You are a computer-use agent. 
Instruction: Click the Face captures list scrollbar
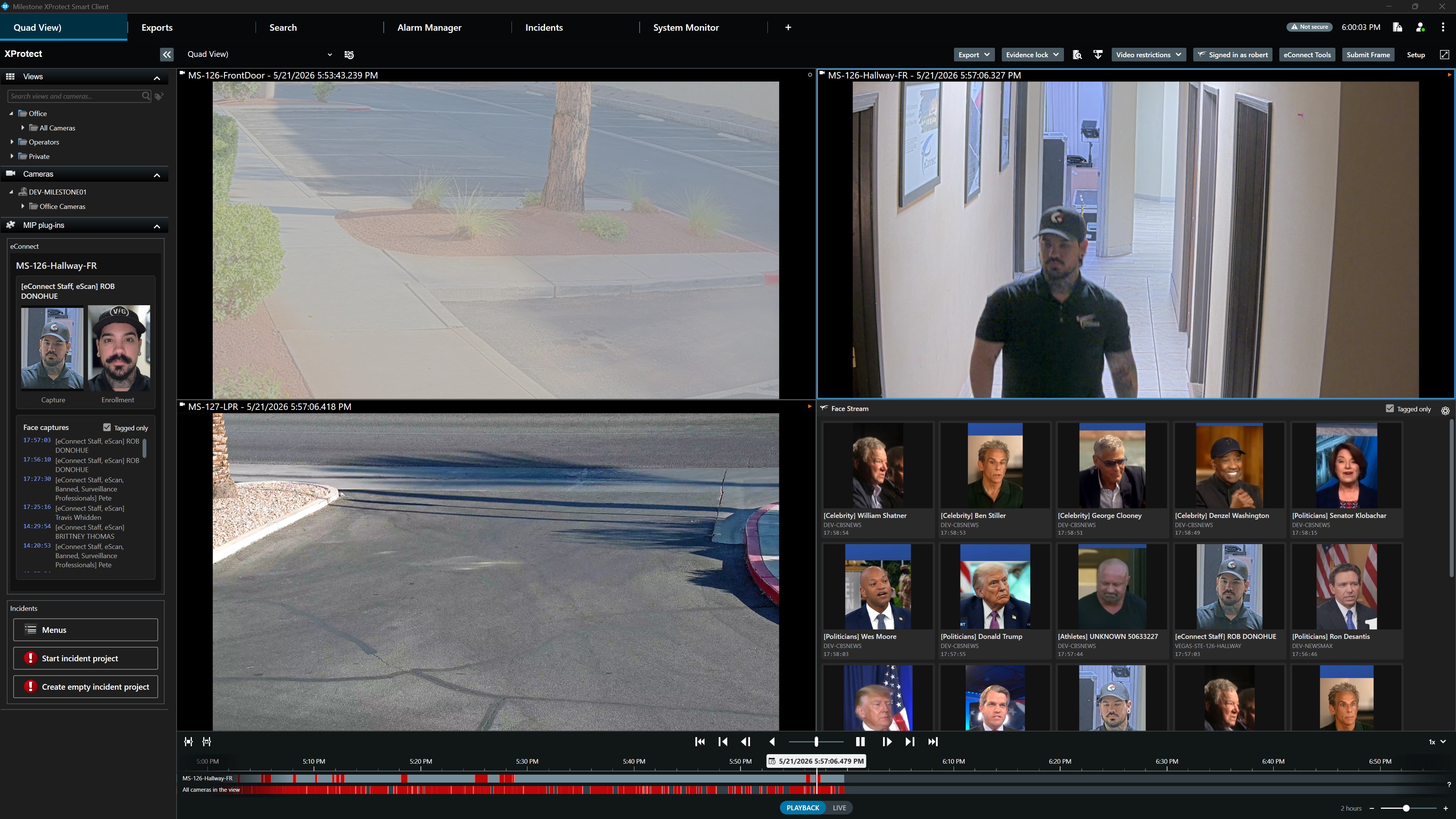coord(145,448)
